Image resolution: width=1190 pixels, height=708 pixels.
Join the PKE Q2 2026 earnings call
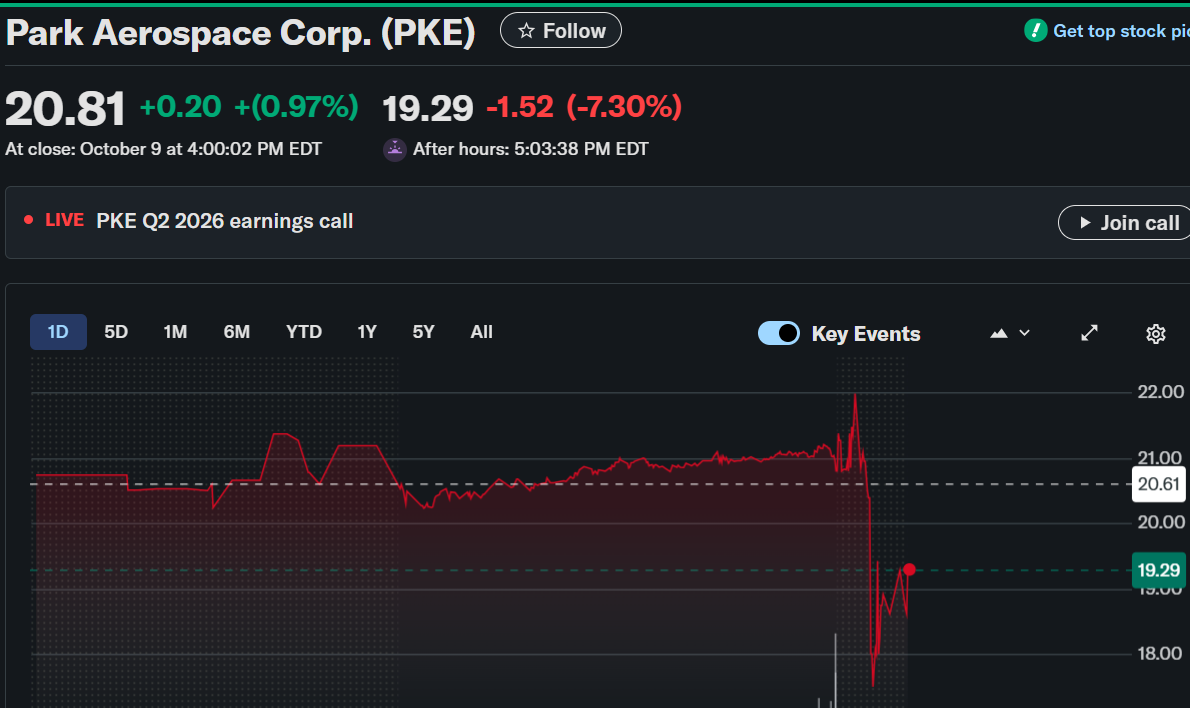pos(1125,223)
